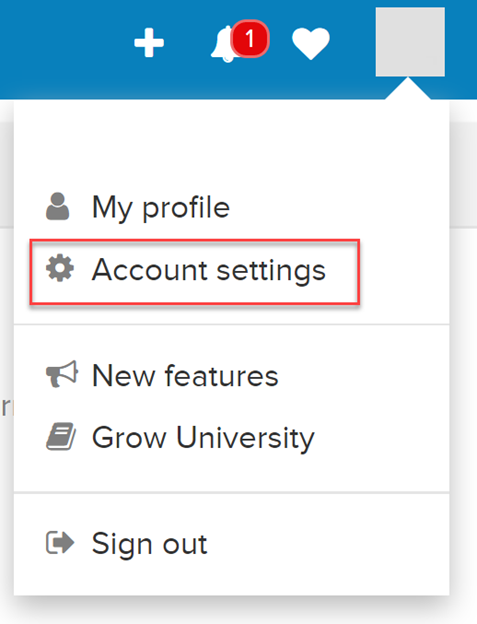The image size is (477, 624).
Task: Open the New features link
Action: [185, 376]
